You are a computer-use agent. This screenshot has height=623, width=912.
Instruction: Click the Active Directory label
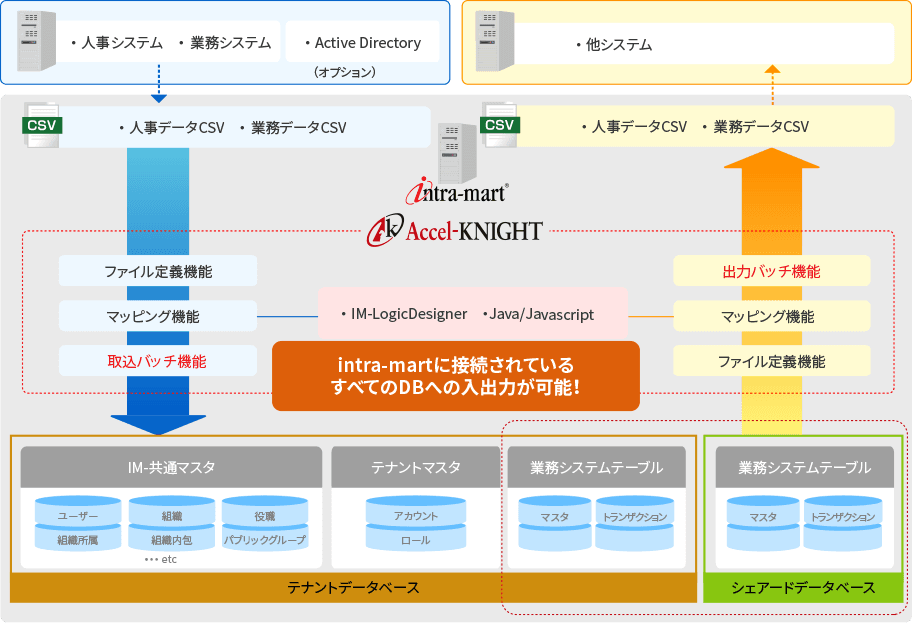click(368, 43)
